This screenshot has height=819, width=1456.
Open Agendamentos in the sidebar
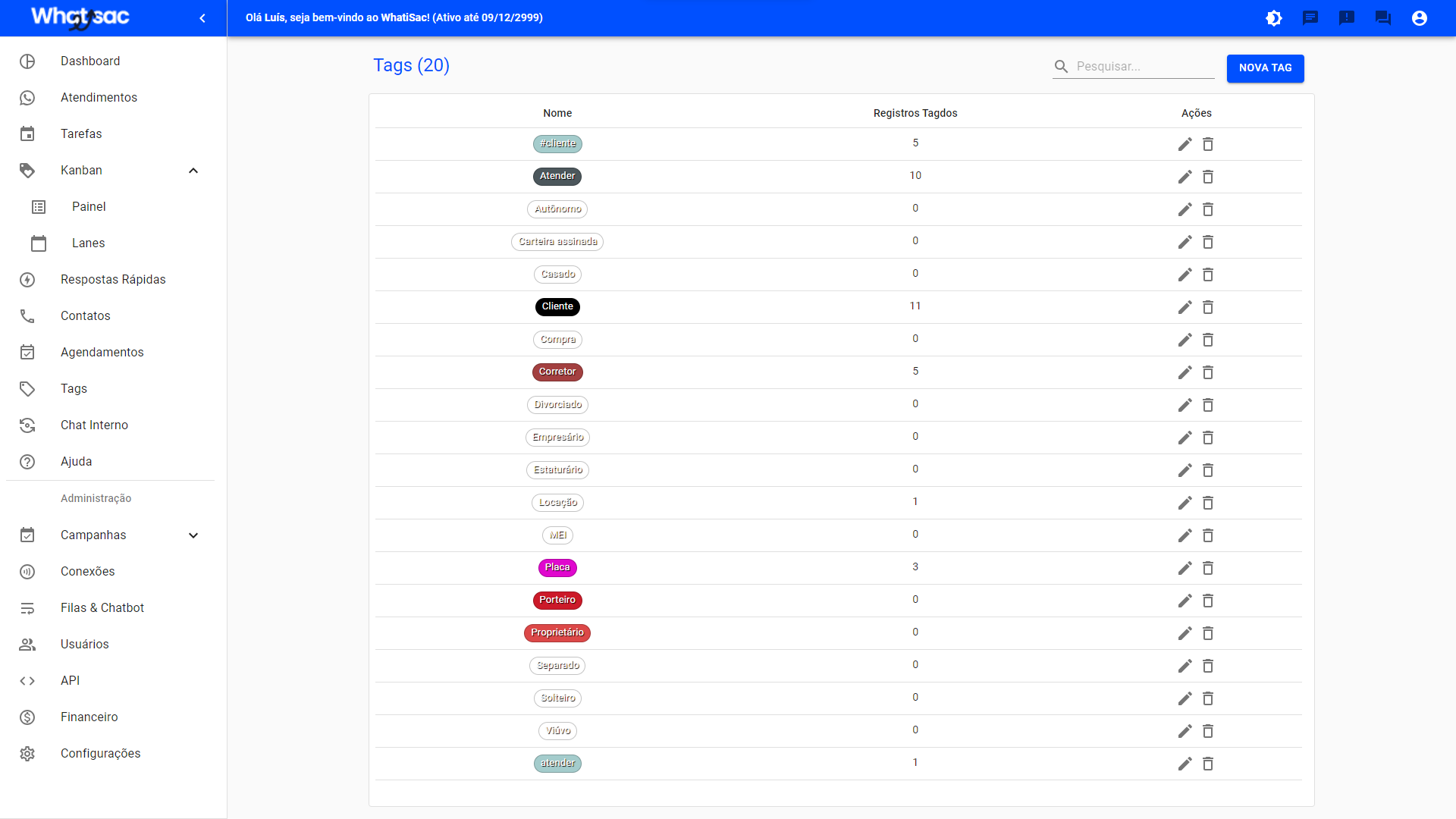pos(114,353)
